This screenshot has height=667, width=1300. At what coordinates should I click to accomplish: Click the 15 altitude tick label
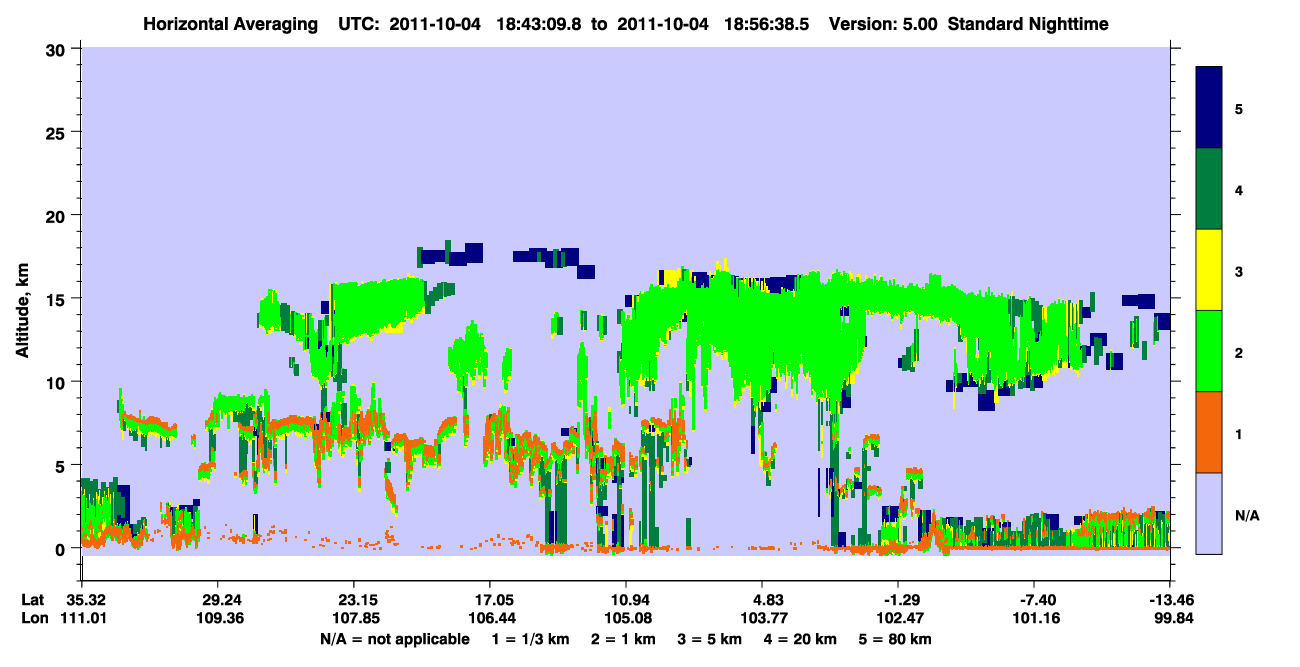[x=59, y=299]
